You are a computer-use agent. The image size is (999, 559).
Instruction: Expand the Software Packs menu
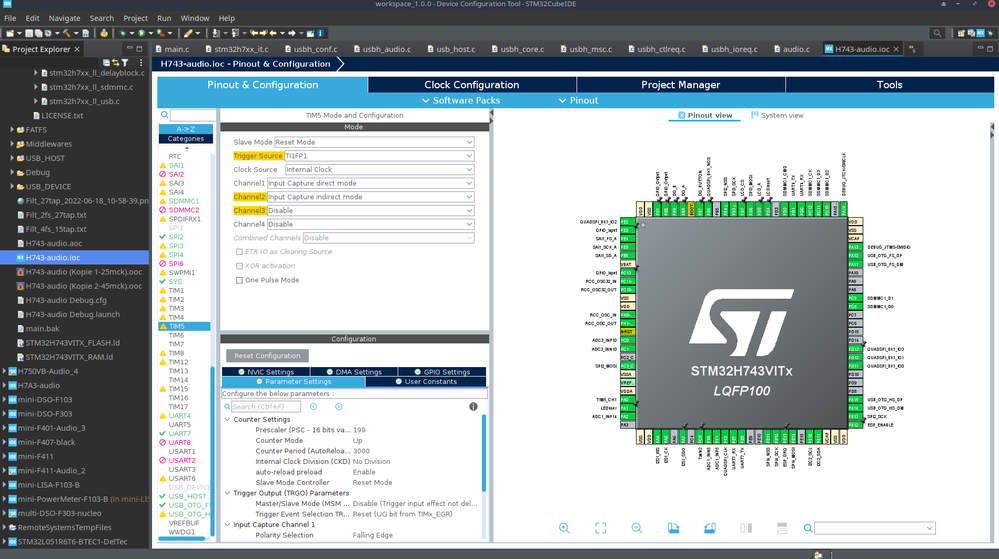pos(461,101)
